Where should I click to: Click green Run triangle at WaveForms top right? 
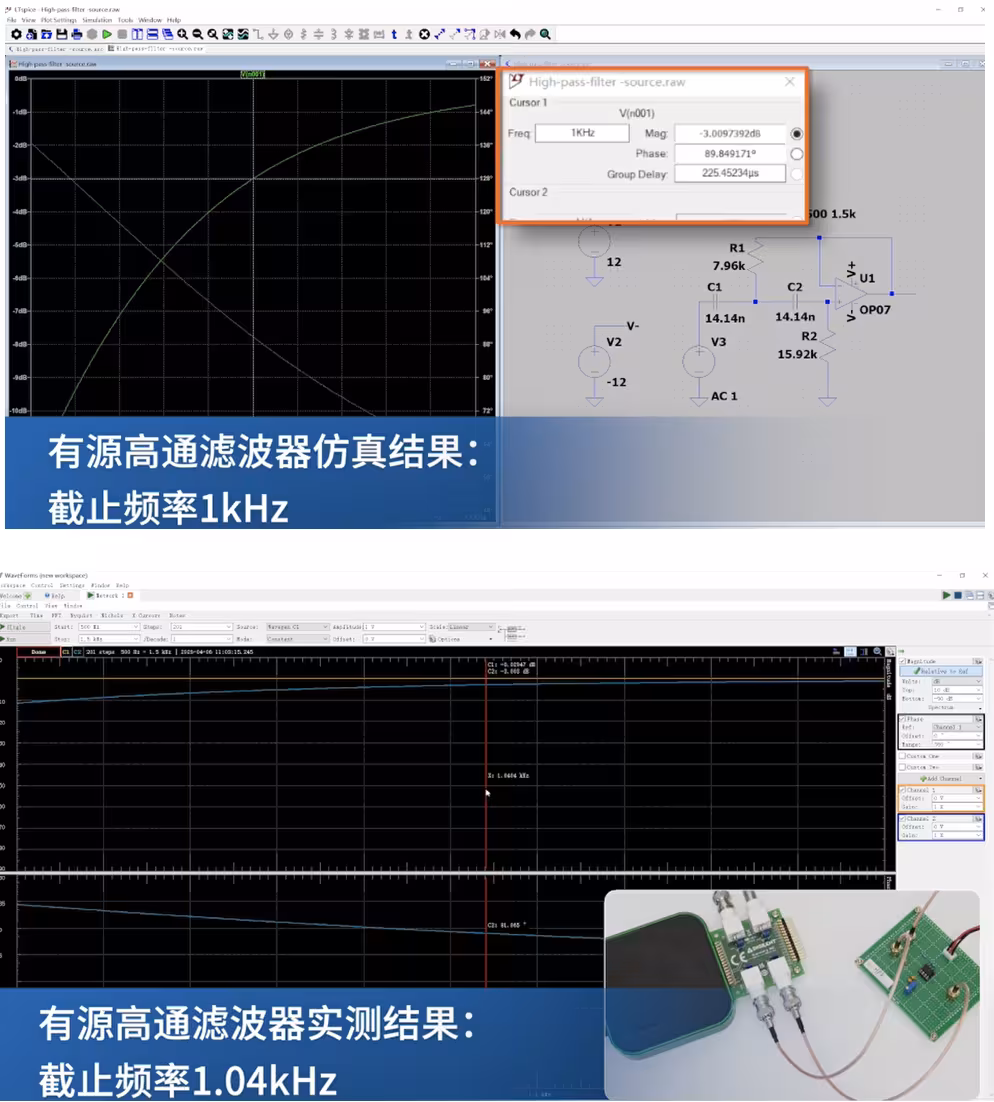[946, 595]
